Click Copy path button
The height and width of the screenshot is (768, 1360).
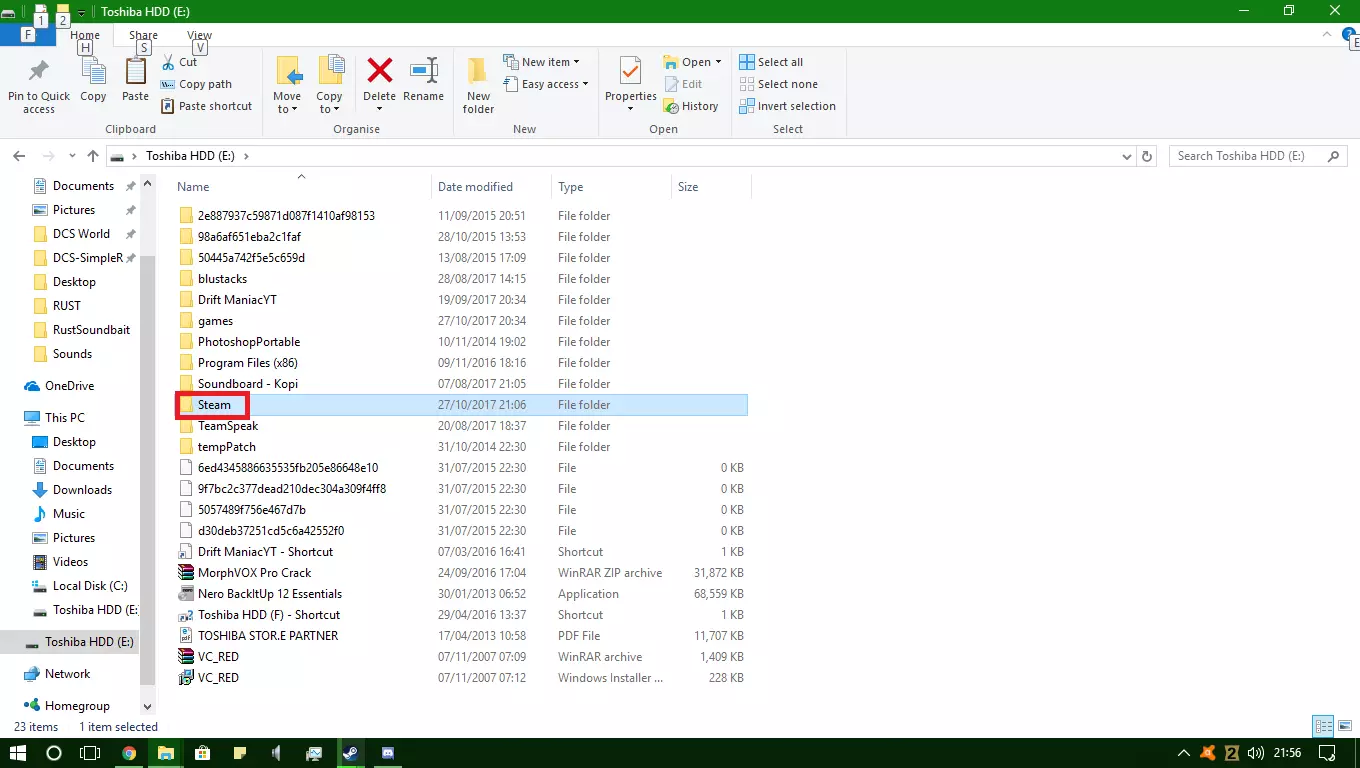click(205, 84)
